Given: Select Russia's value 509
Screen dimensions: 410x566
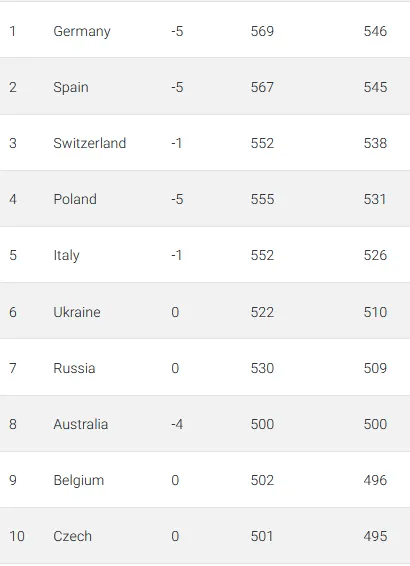Looking at the screenshot, I should [x=375, y=368].
